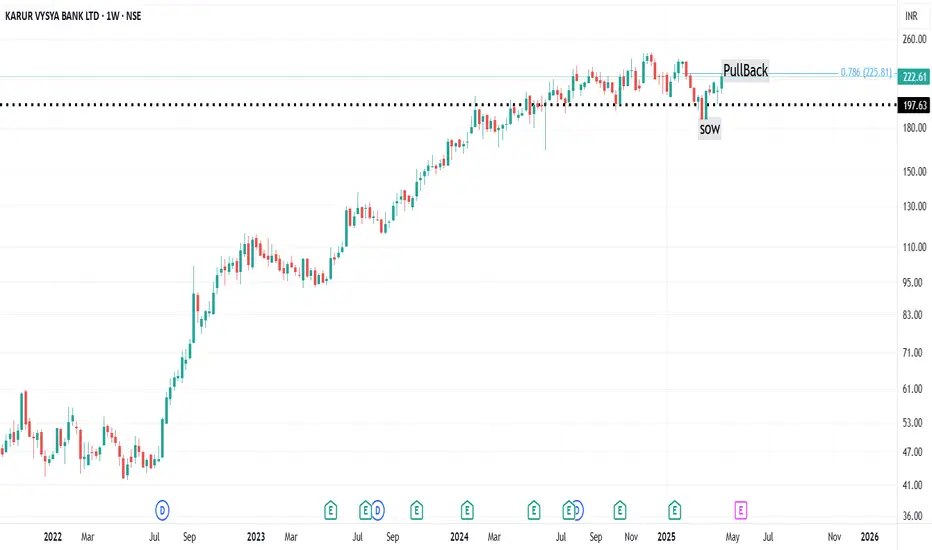Select the dividend marker near August 2023
The height and width of the screenshot is (550, 932).
point(378,510)
